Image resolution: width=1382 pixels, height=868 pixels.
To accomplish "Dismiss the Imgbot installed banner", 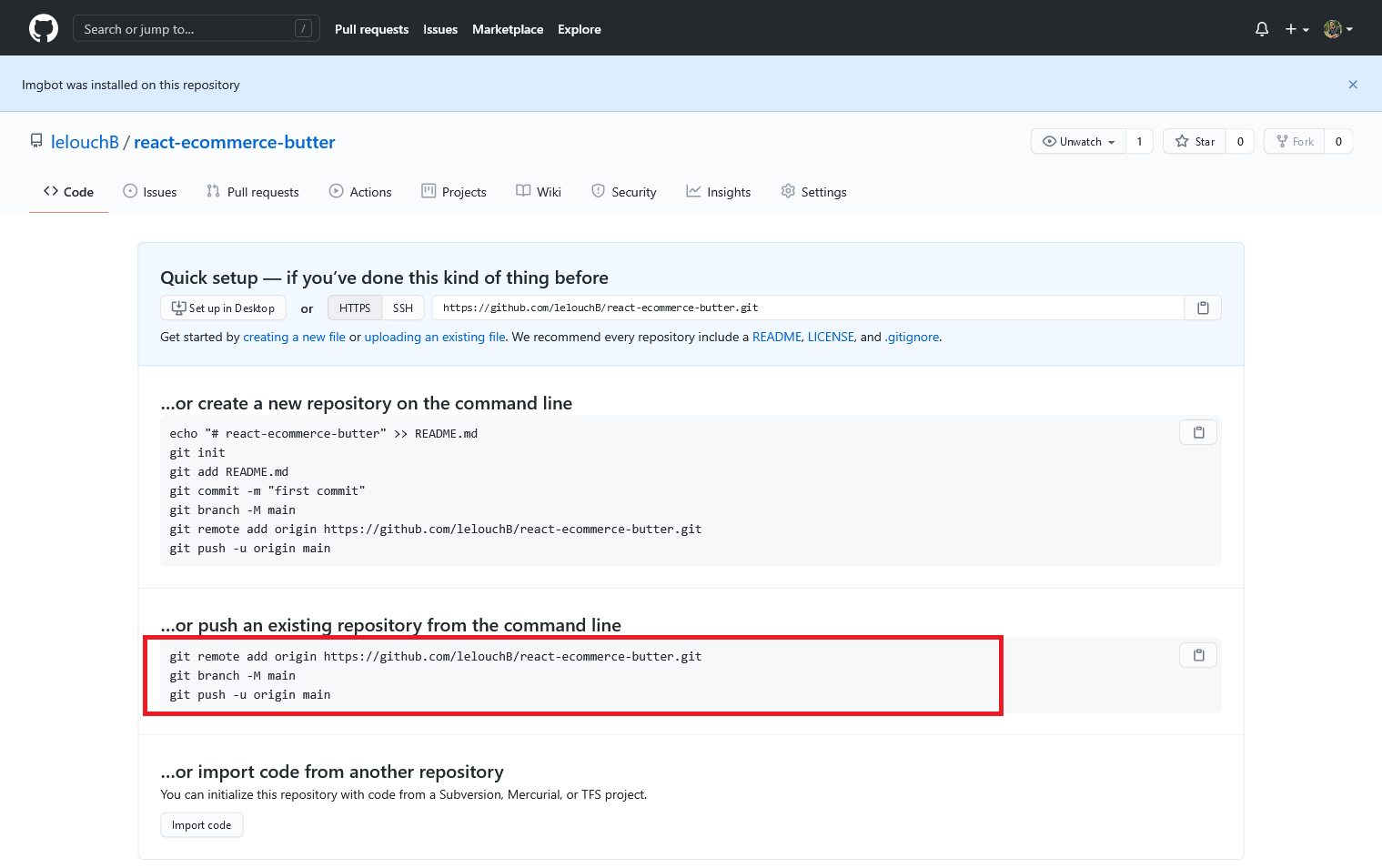I will (1353, 85).
